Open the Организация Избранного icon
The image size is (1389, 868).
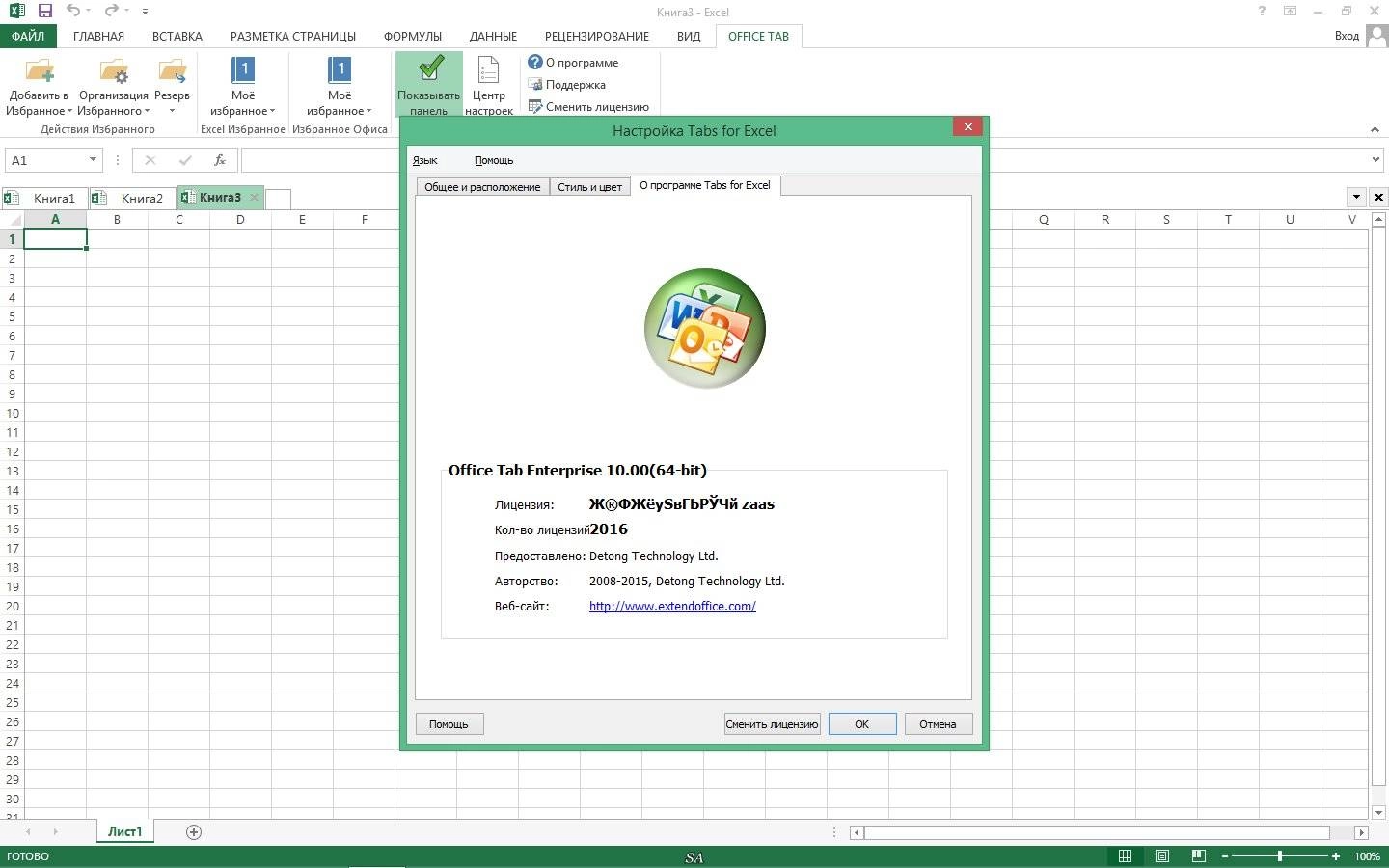coord(114,70)
